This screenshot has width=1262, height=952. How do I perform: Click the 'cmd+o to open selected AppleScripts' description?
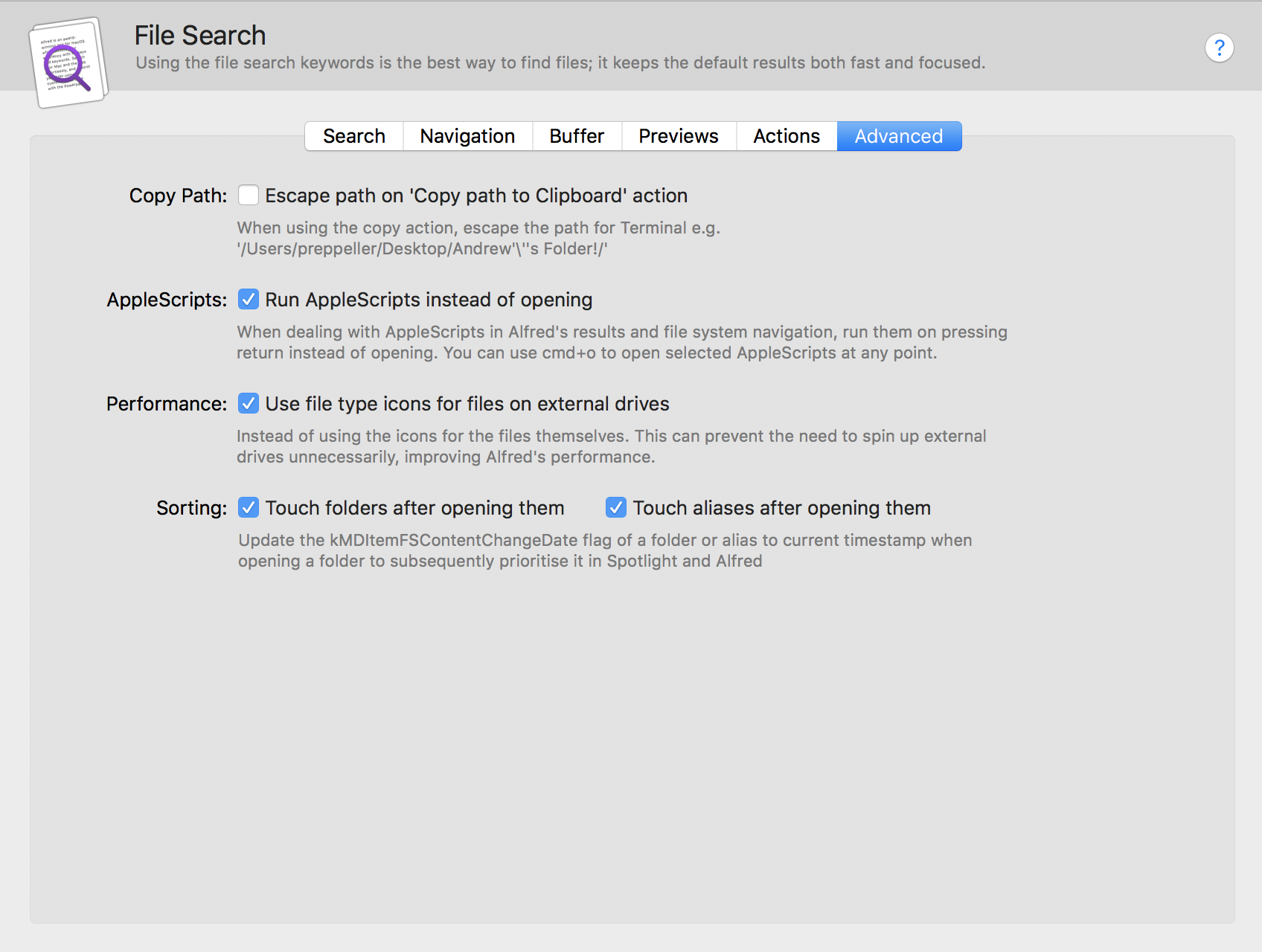(x=622, y=342)
